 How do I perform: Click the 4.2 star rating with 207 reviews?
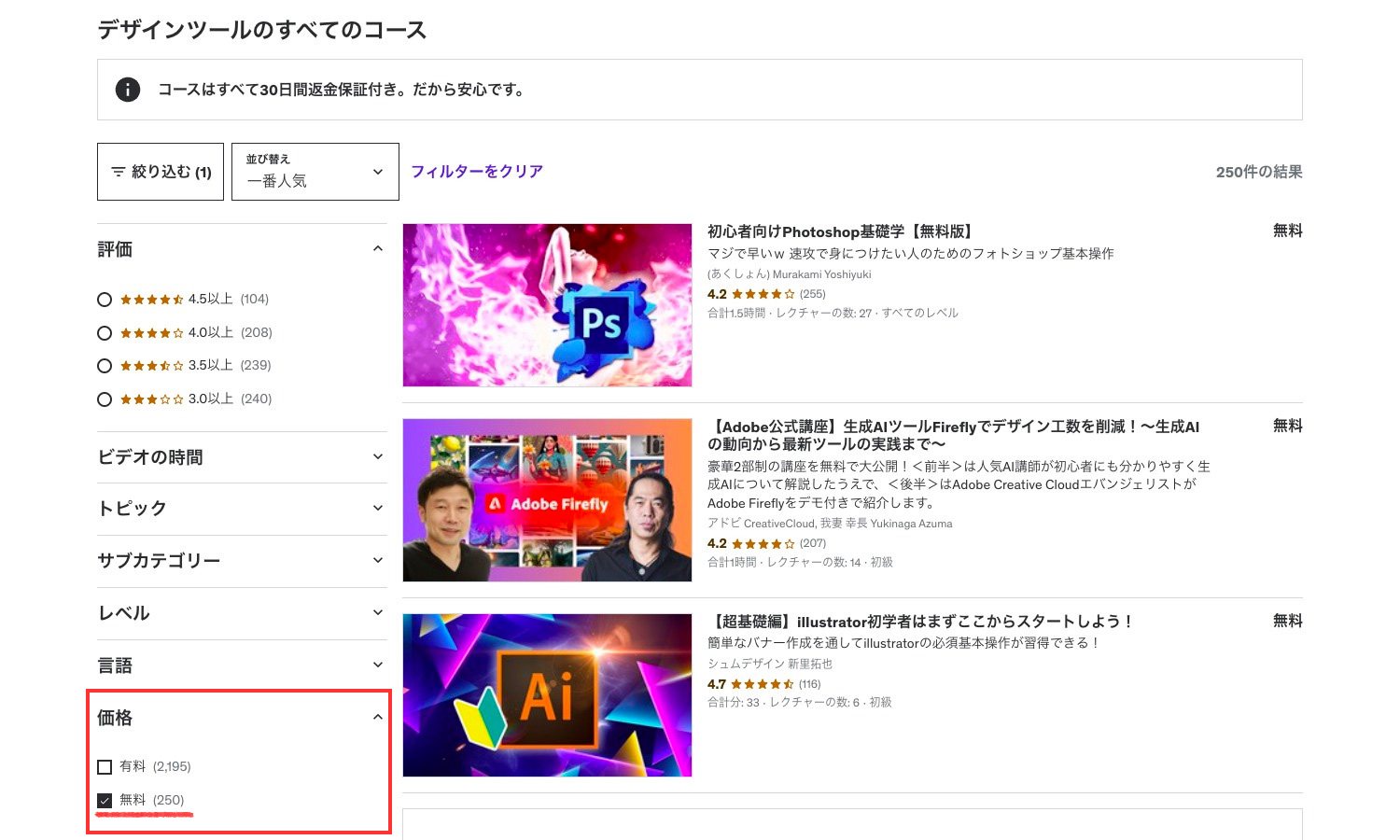coord(766,543)
